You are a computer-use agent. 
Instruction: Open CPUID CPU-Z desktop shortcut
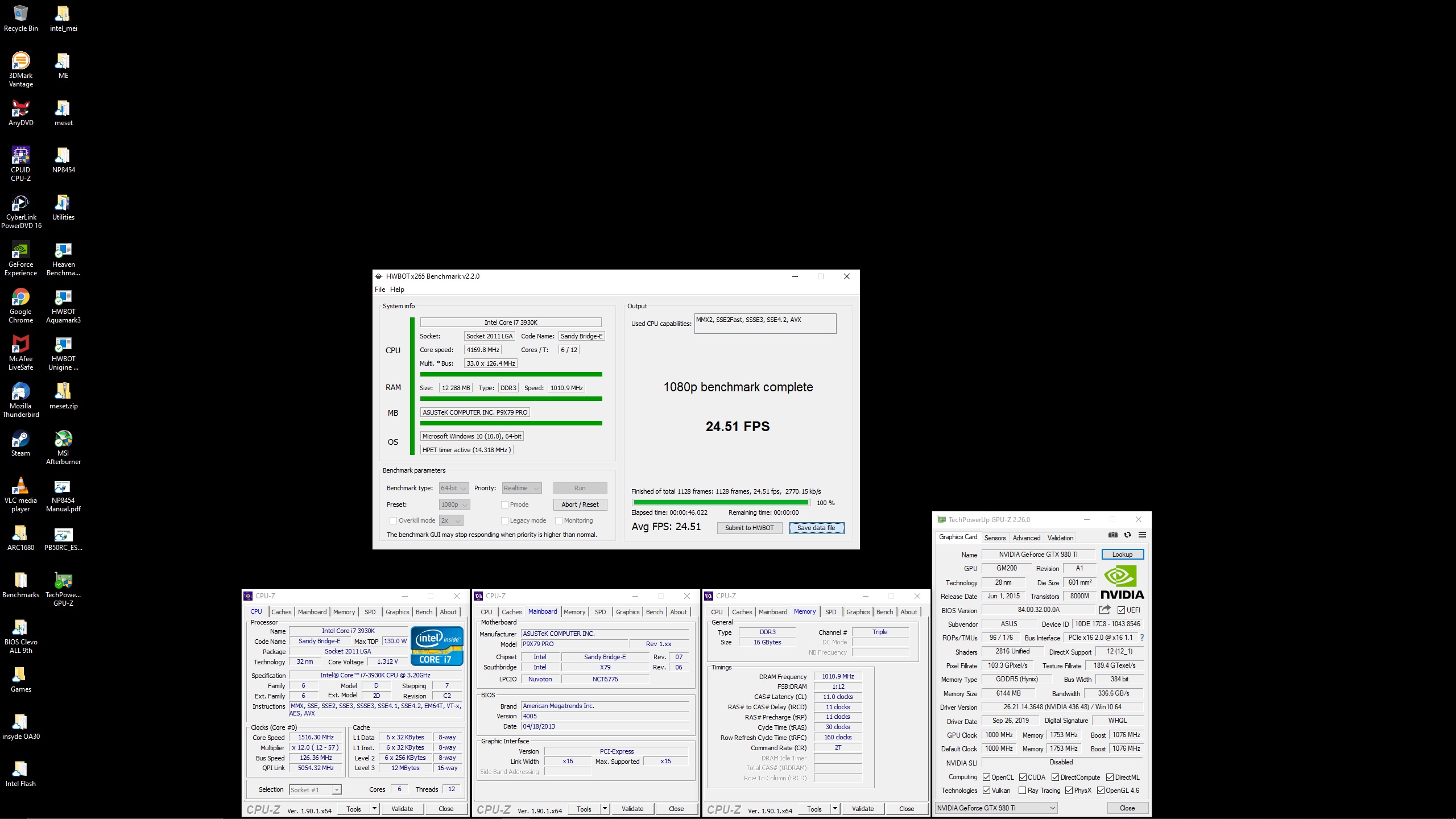[20, 164]
